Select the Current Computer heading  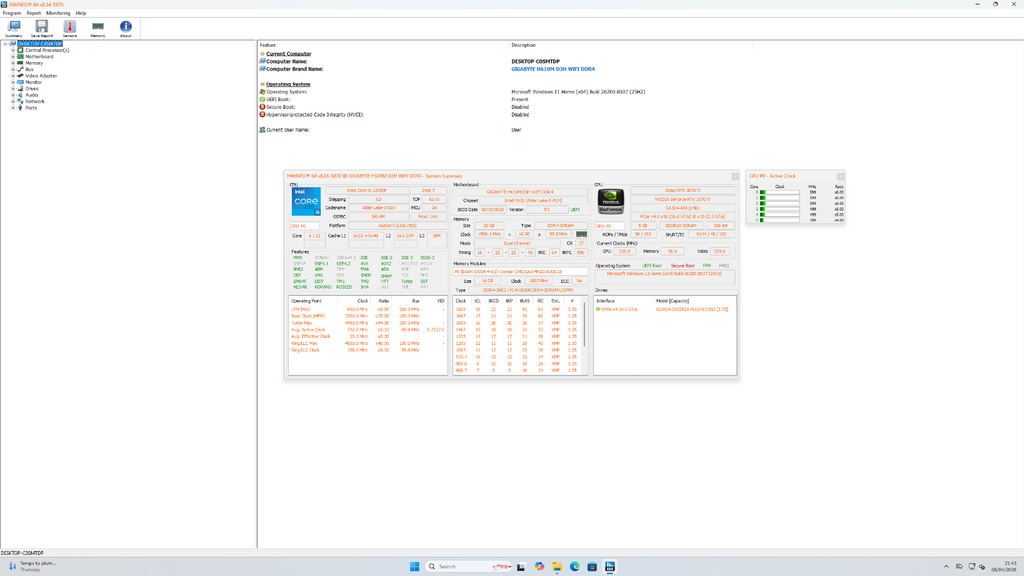(289, 54)
